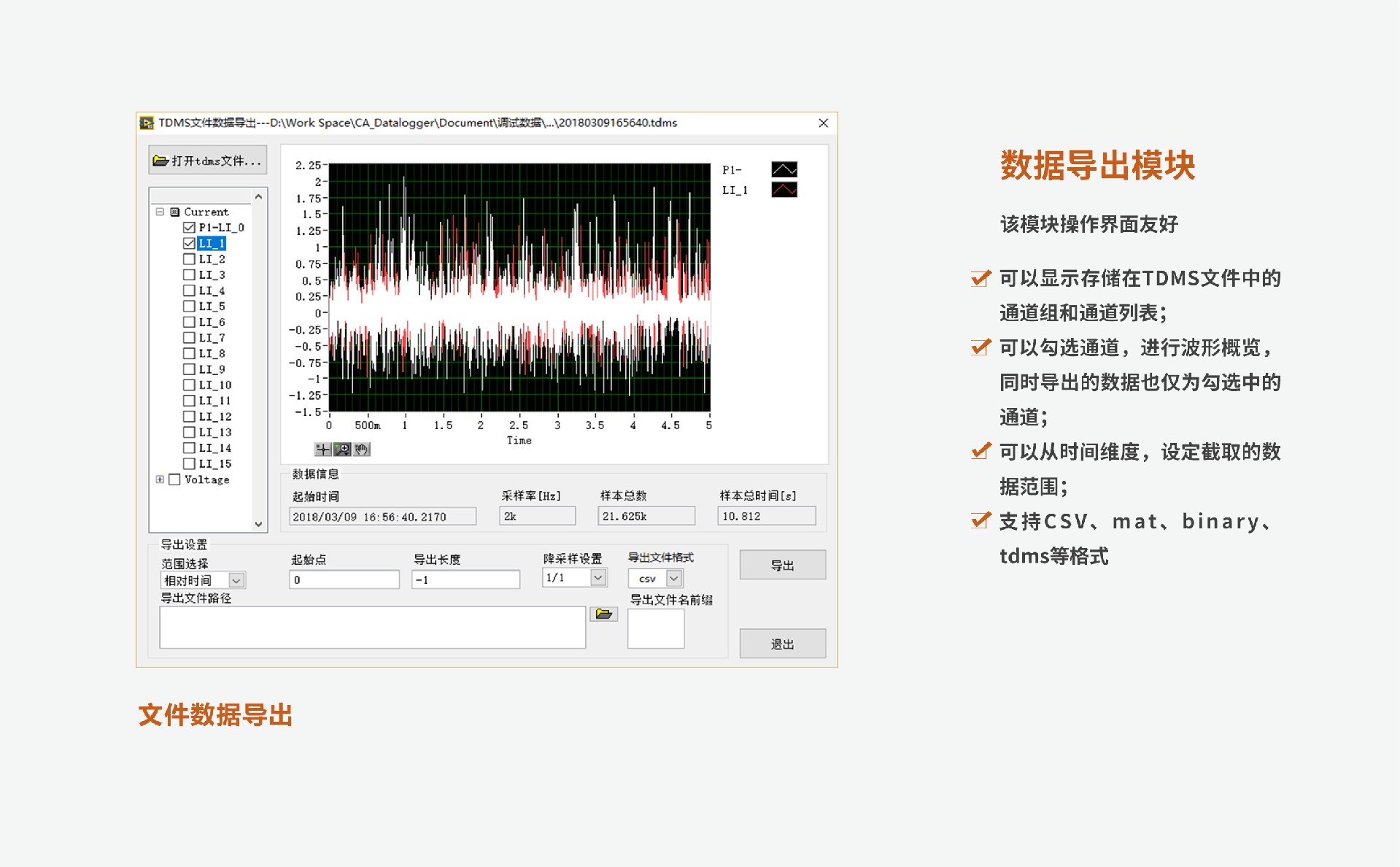This screenshot has width=1400, height=867.
Task: Open the csv export format dropdown
Action: pos(674,579)
